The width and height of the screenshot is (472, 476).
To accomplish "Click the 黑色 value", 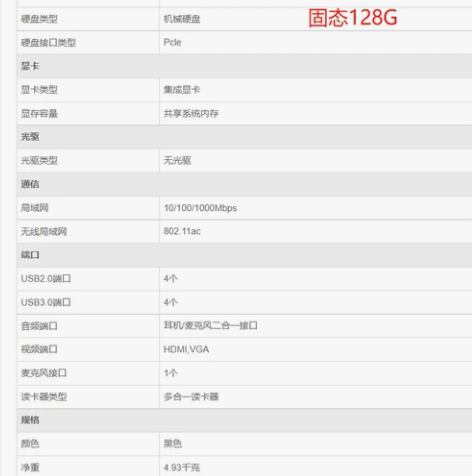I will [x=173, y=444].
